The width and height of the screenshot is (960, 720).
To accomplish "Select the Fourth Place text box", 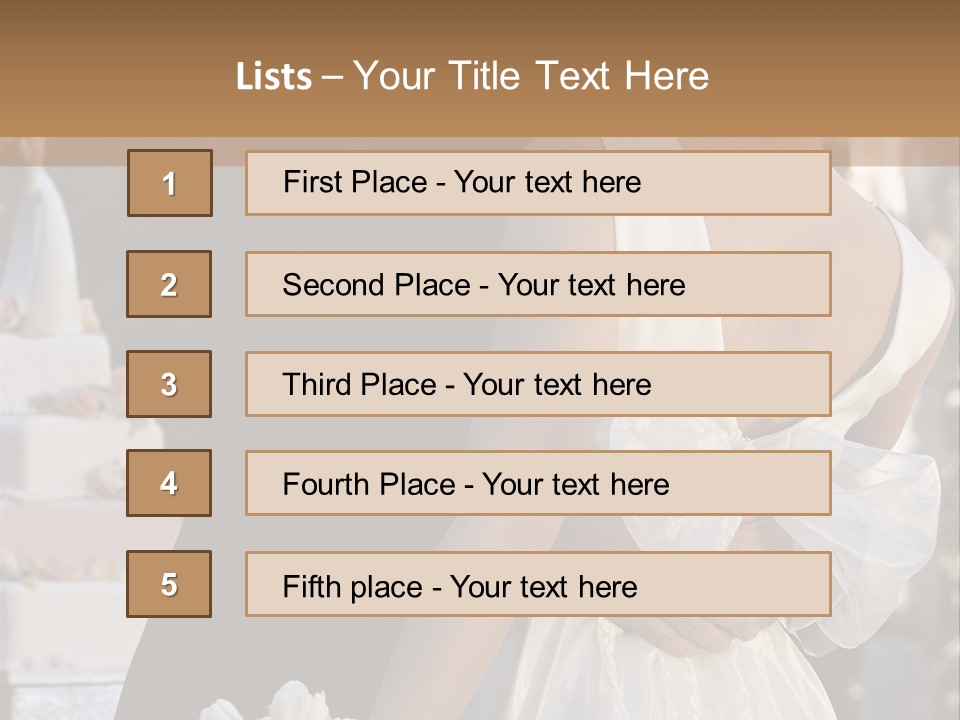I will click(538, 484).
